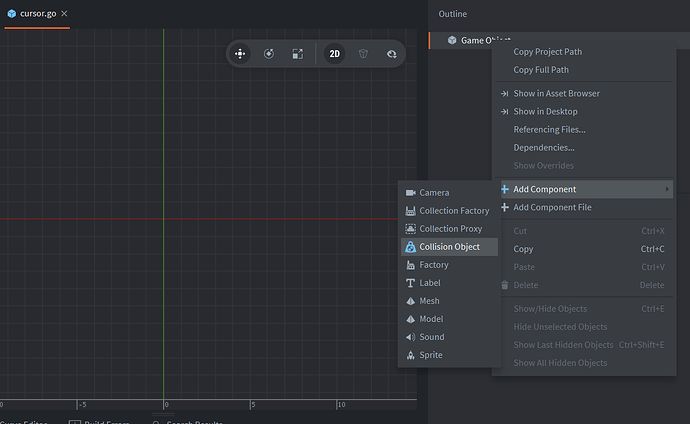Click the cube icon on the cursor.go tab
Screen dimensions: 690x424
tap(12, 14)
